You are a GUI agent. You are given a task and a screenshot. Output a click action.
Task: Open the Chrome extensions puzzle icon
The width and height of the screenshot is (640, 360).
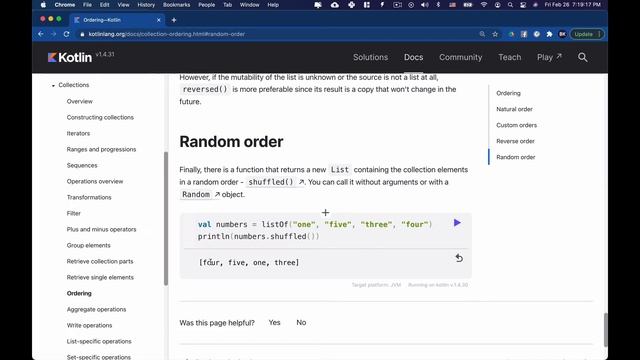549,34
